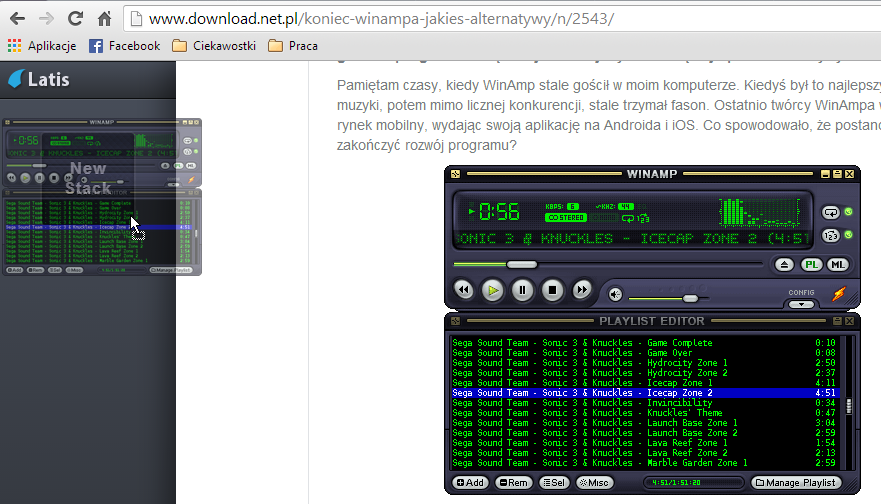
Task: Go back with browser back arrow
Action: tap(17, 19)
